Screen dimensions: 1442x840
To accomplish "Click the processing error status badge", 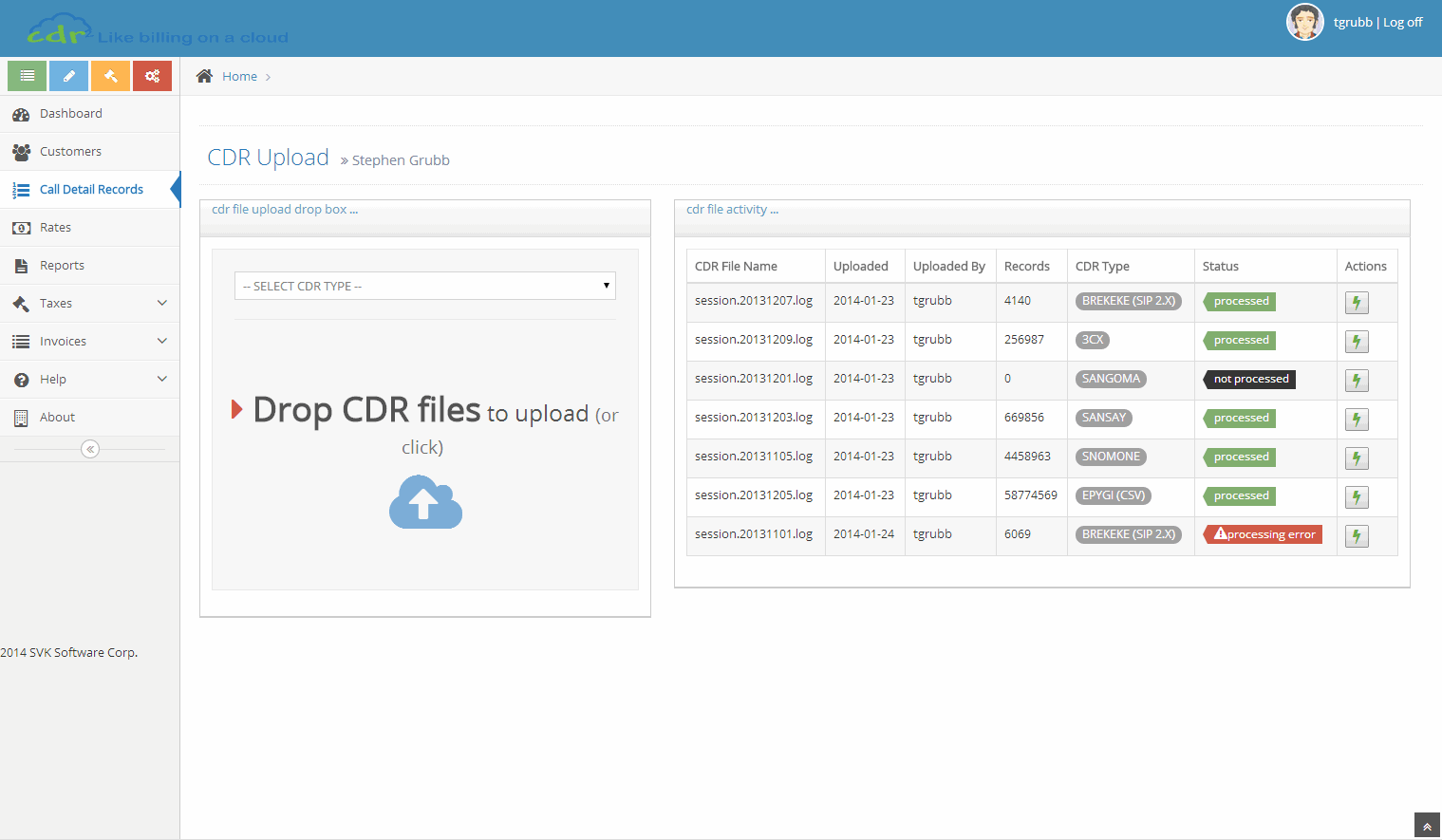I will coord(1262,534).
